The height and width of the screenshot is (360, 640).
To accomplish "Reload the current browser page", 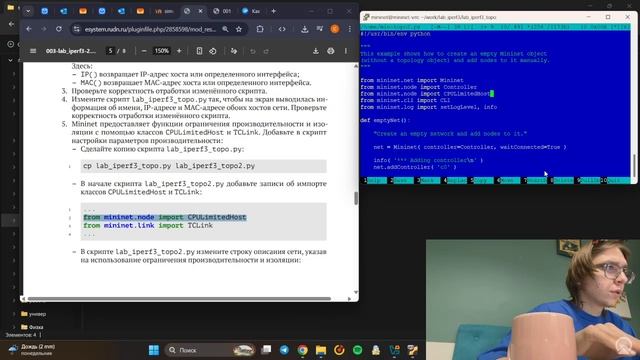I will [59, 29].
